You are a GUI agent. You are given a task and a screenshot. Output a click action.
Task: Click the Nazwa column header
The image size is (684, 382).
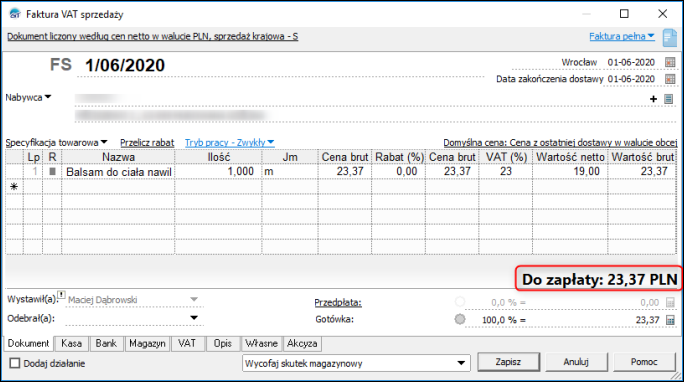click(x=118, y=157)
